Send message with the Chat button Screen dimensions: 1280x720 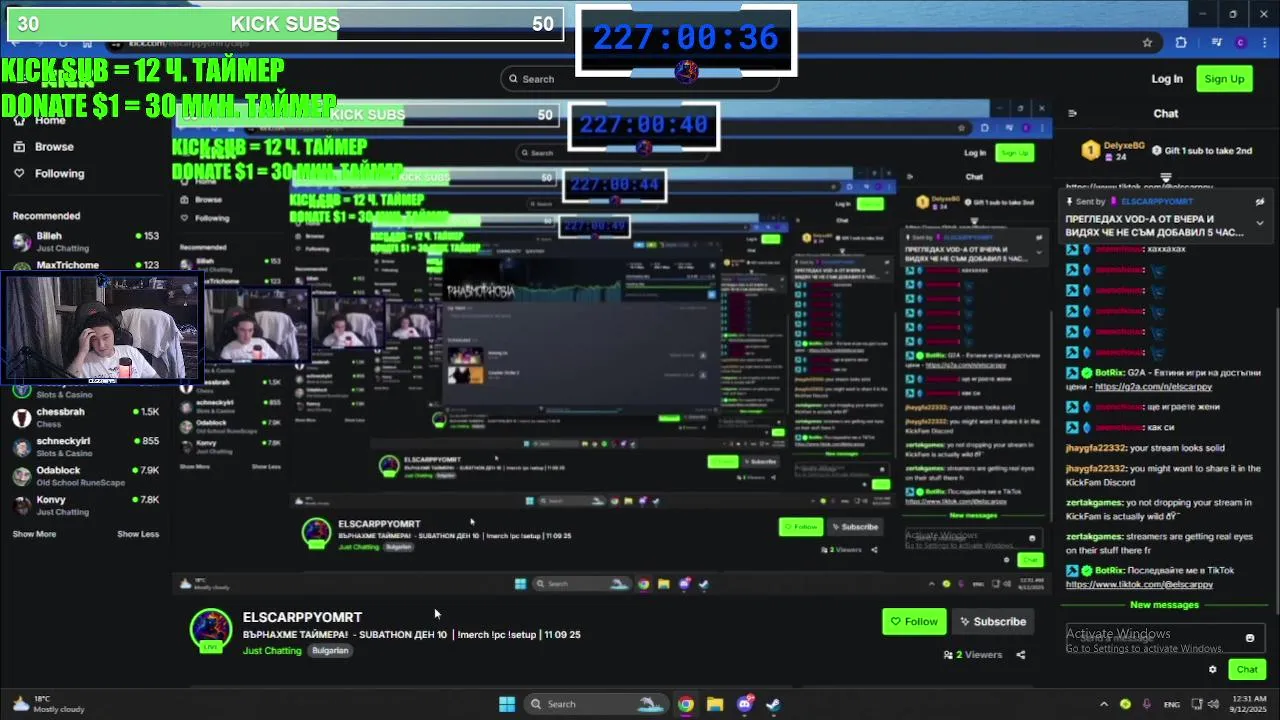point(1247,670)
